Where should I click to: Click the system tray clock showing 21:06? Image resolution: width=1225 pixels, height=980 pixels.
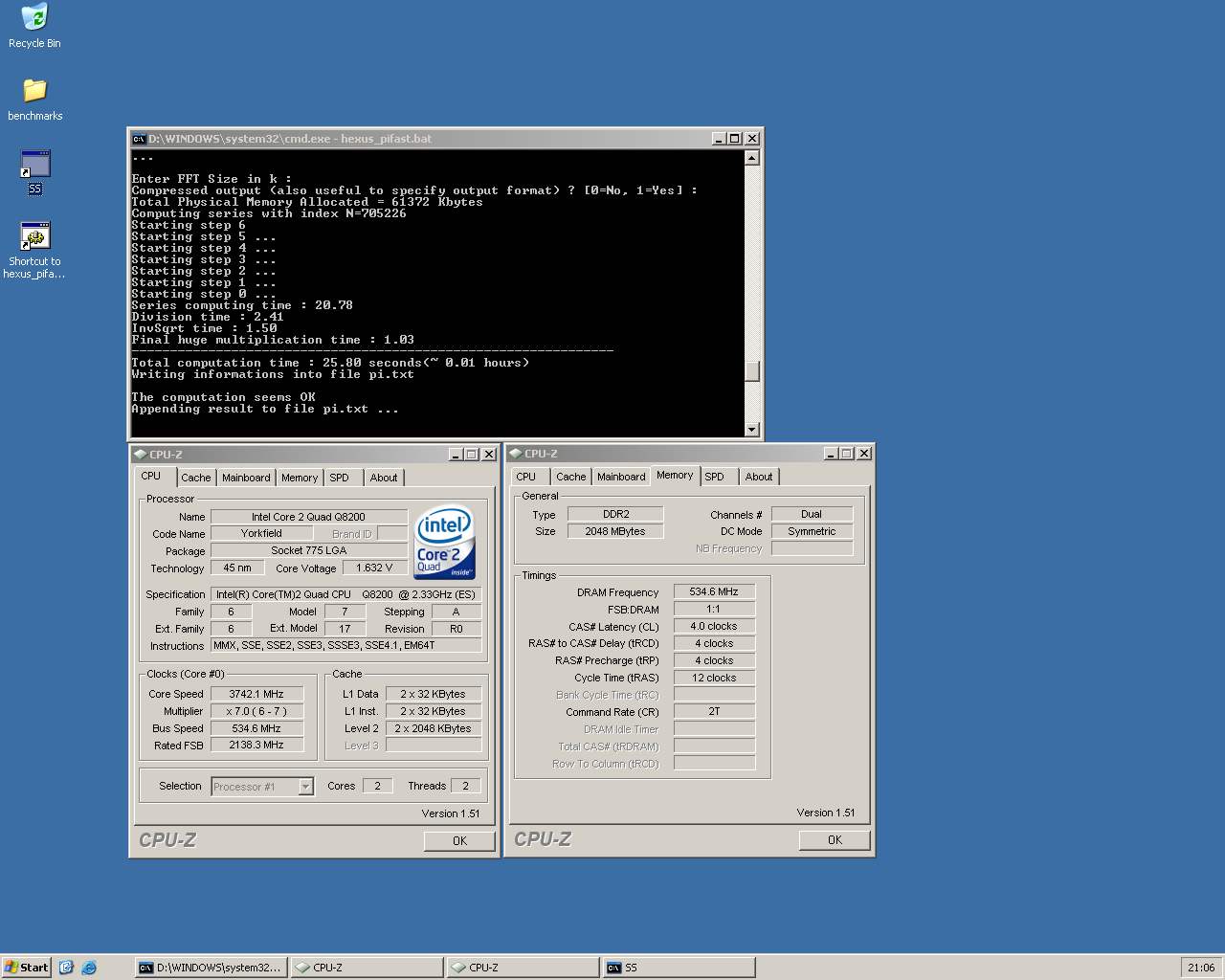(x=1201, y=968)
